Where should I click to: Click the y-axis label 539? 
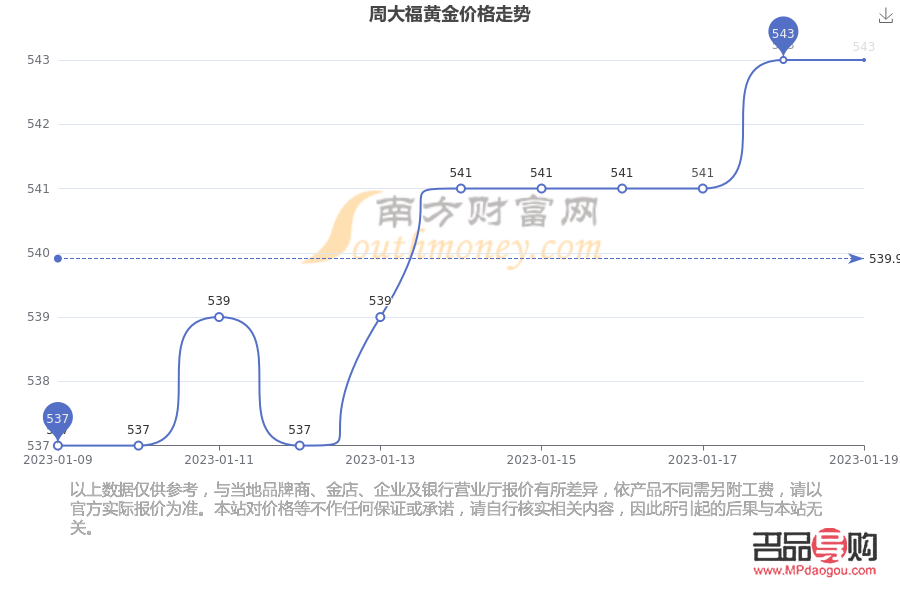tap(38, 317)
